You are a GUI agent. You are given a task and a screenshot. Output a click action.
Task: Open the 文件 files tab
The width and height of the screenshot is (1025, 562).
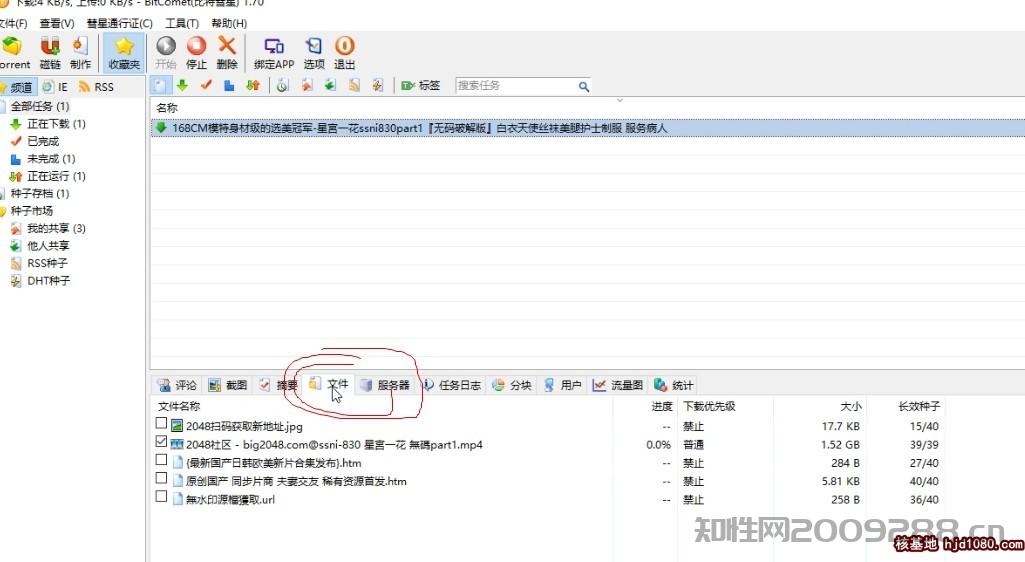329,384
